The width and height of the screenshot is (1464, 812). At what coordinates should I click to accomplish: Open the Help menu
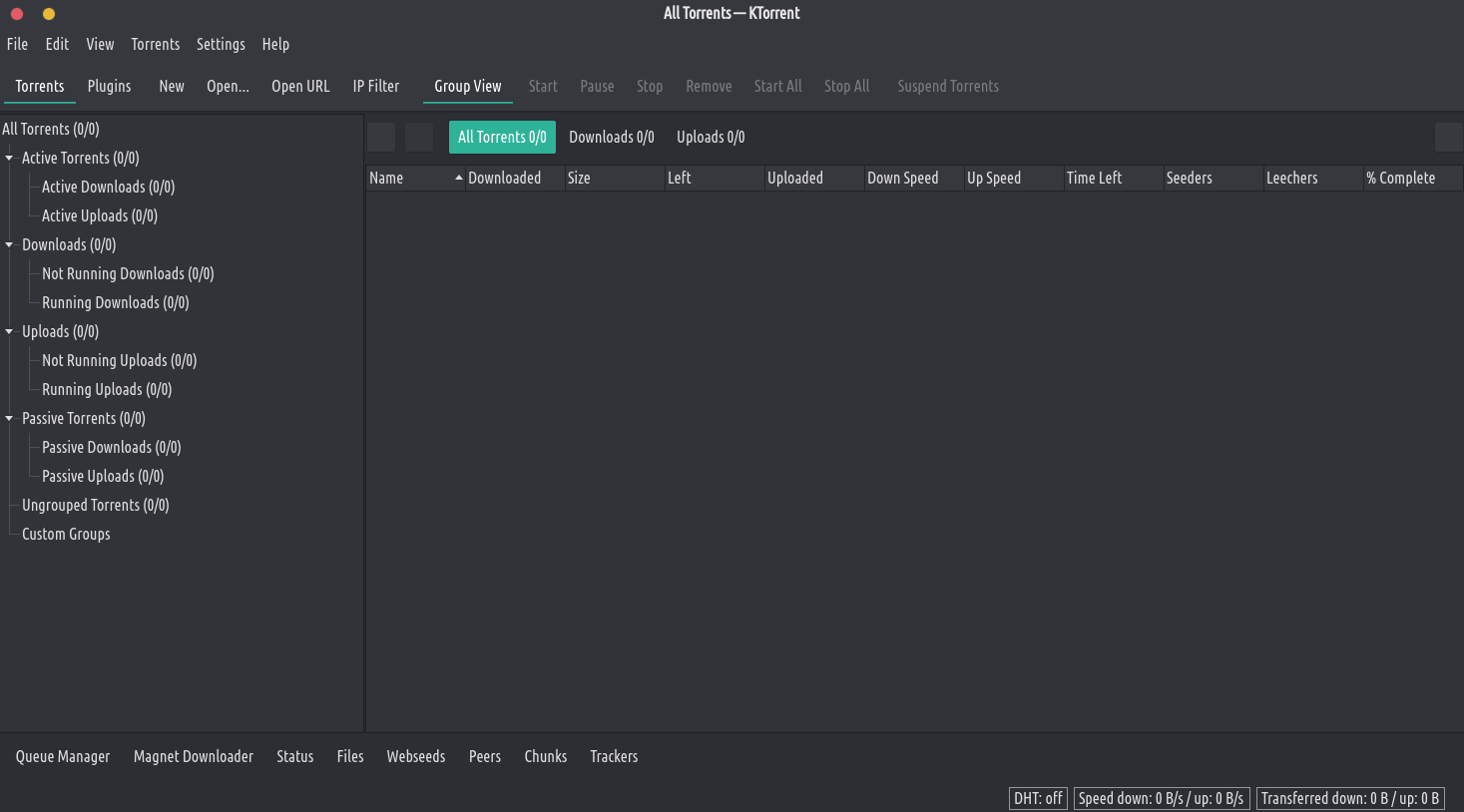[x=275, y=44]
